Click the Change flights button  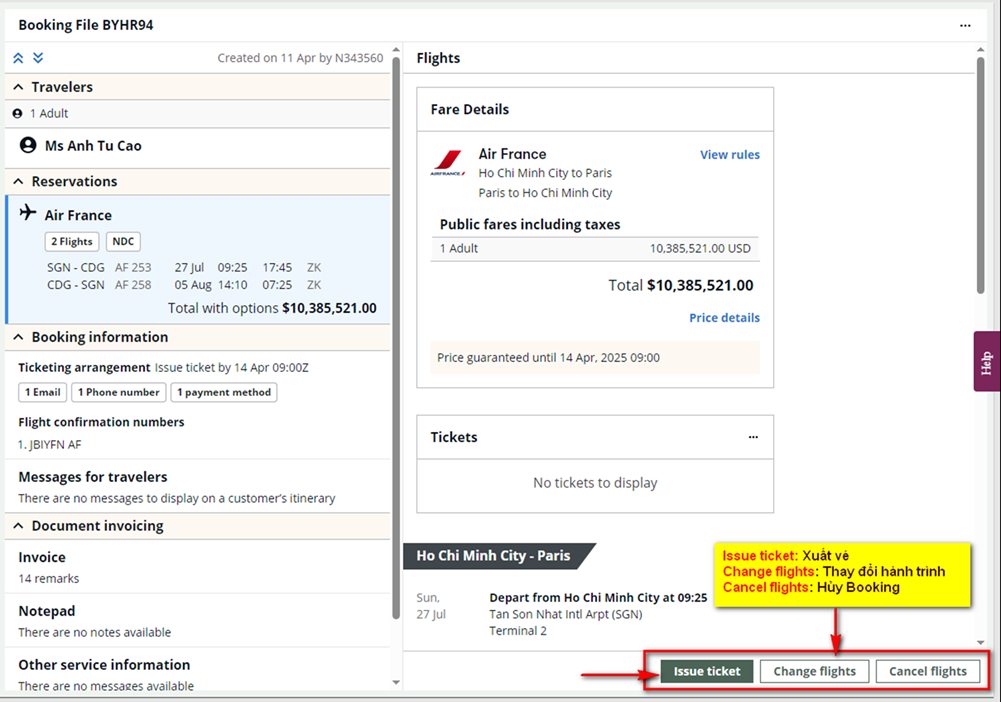tap(815, 671)
